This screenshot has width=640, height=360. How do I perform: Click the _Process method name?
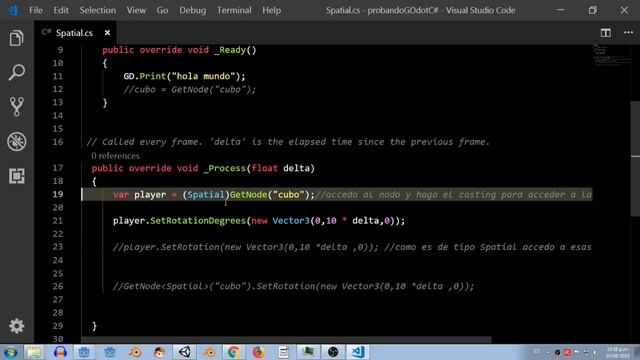pyautogui.click(x=224, y=168)
